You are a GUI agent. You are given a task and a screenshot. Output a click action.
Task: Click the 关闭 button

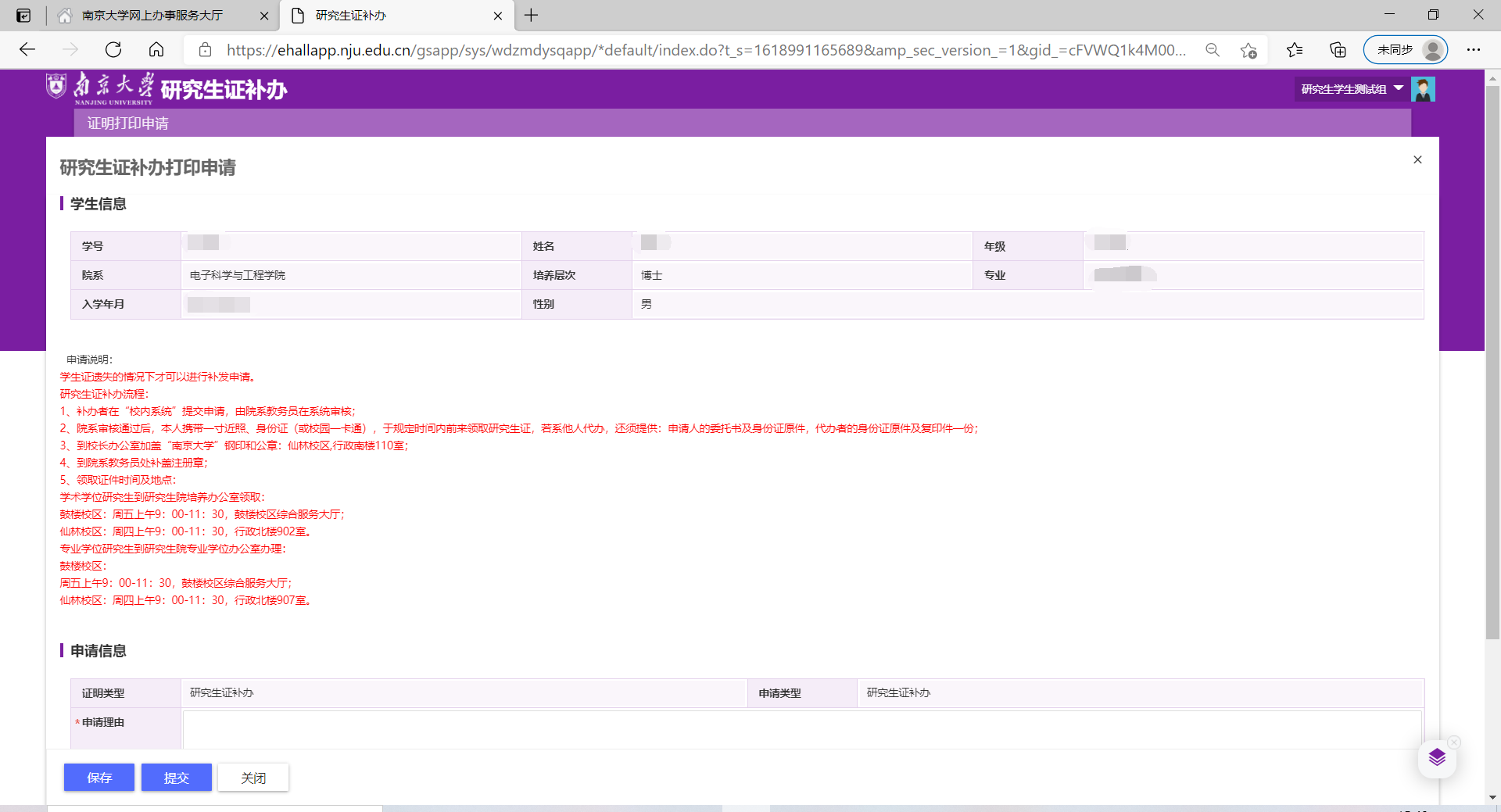(253, 778)
